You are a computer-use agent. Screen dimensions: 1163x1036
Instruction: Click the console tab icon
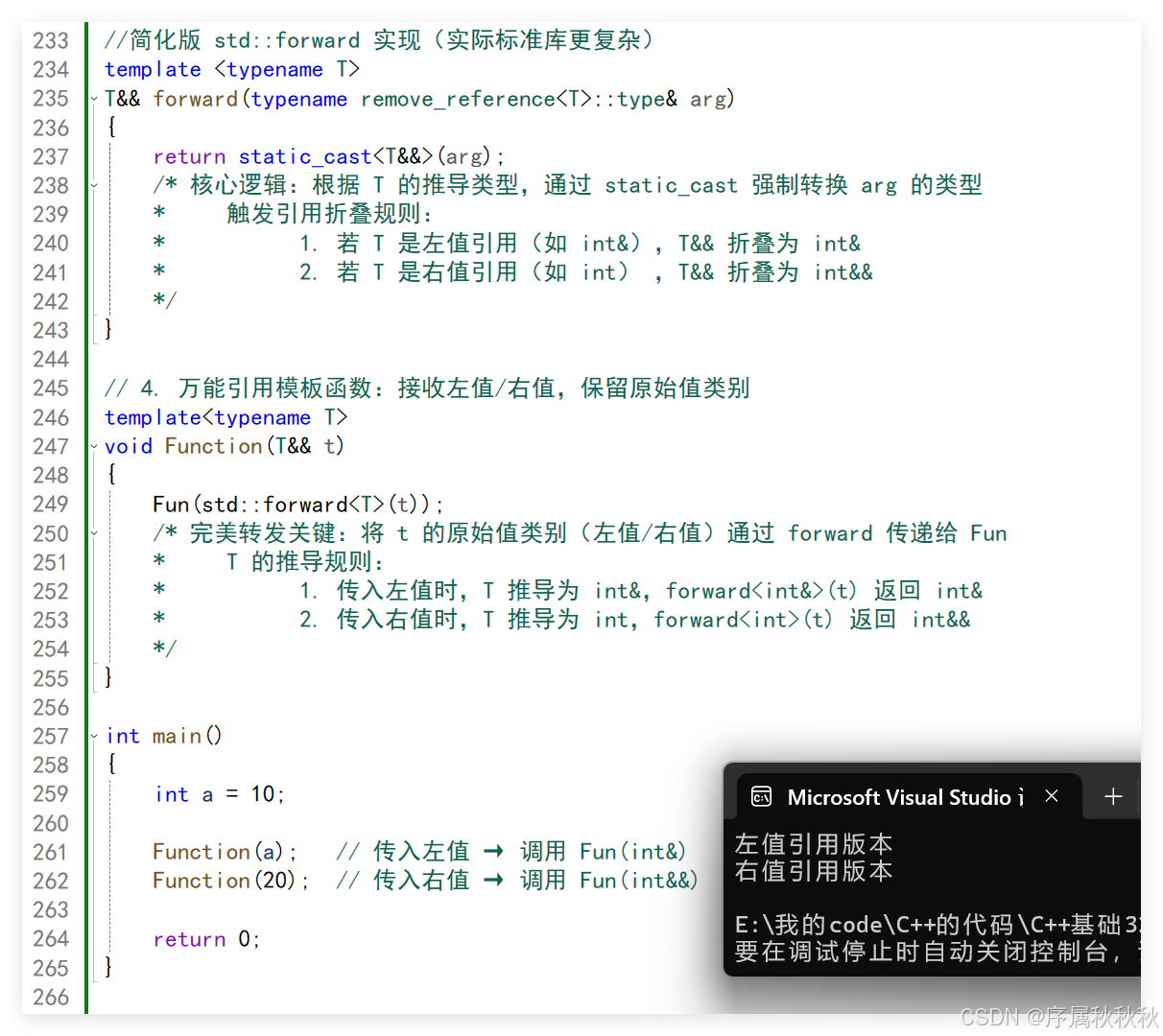pyautogui.click(x=762, y=797)
